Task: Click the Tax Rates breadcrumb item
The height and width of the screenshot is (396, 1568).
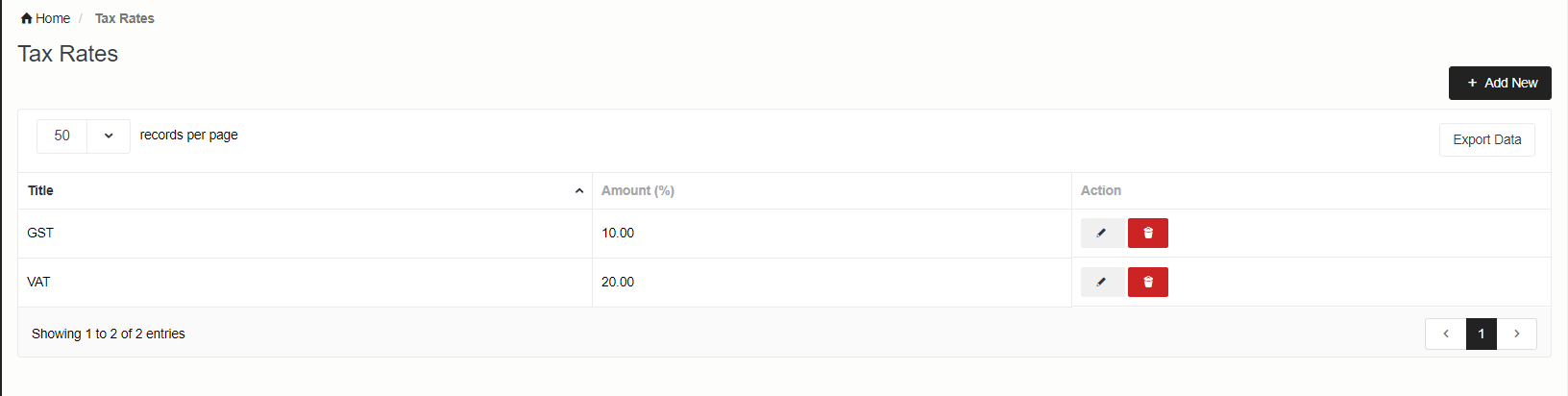Action: 124,18
